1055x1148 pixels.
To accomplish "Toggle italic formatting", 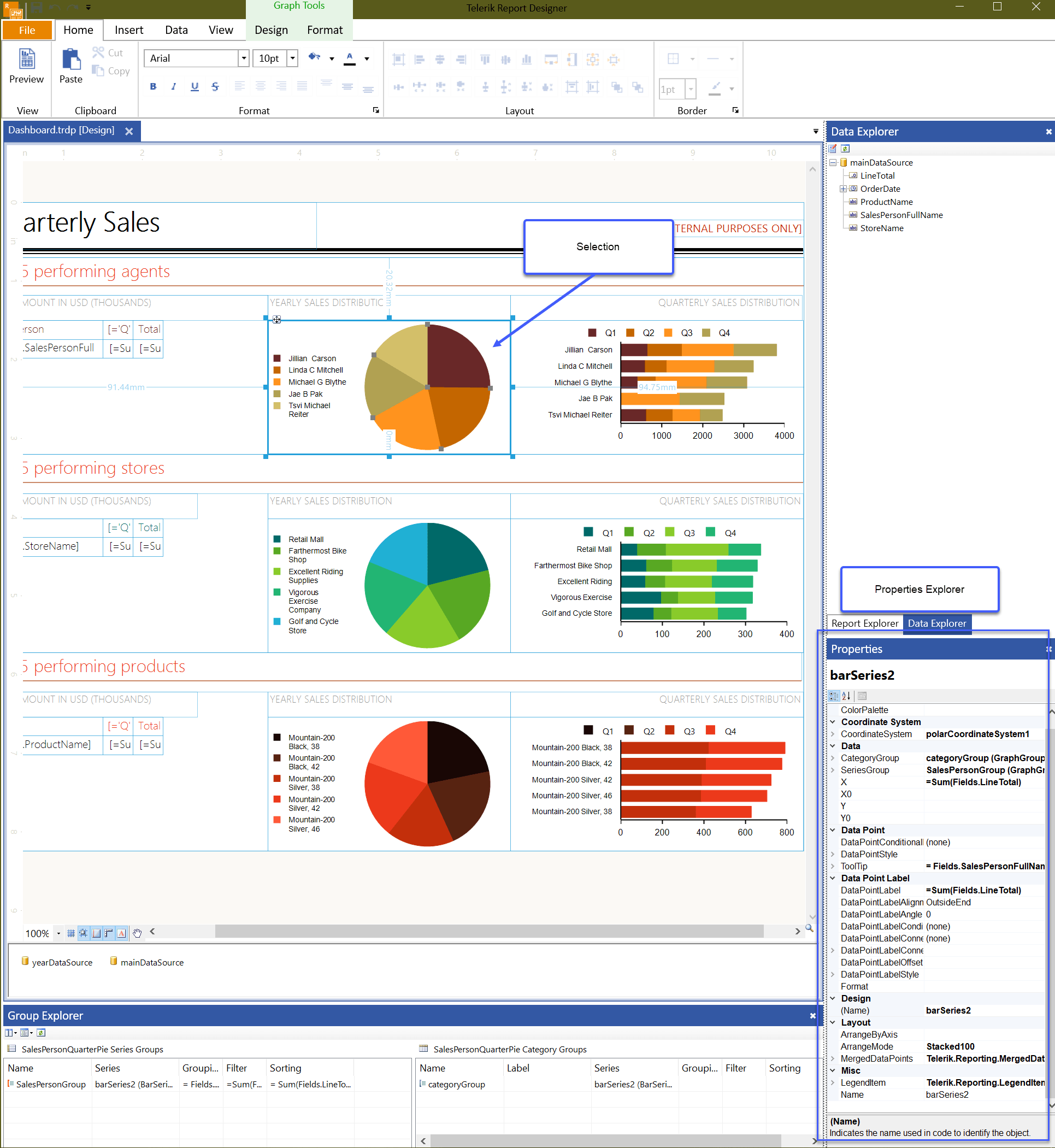I will pos(173,86).
